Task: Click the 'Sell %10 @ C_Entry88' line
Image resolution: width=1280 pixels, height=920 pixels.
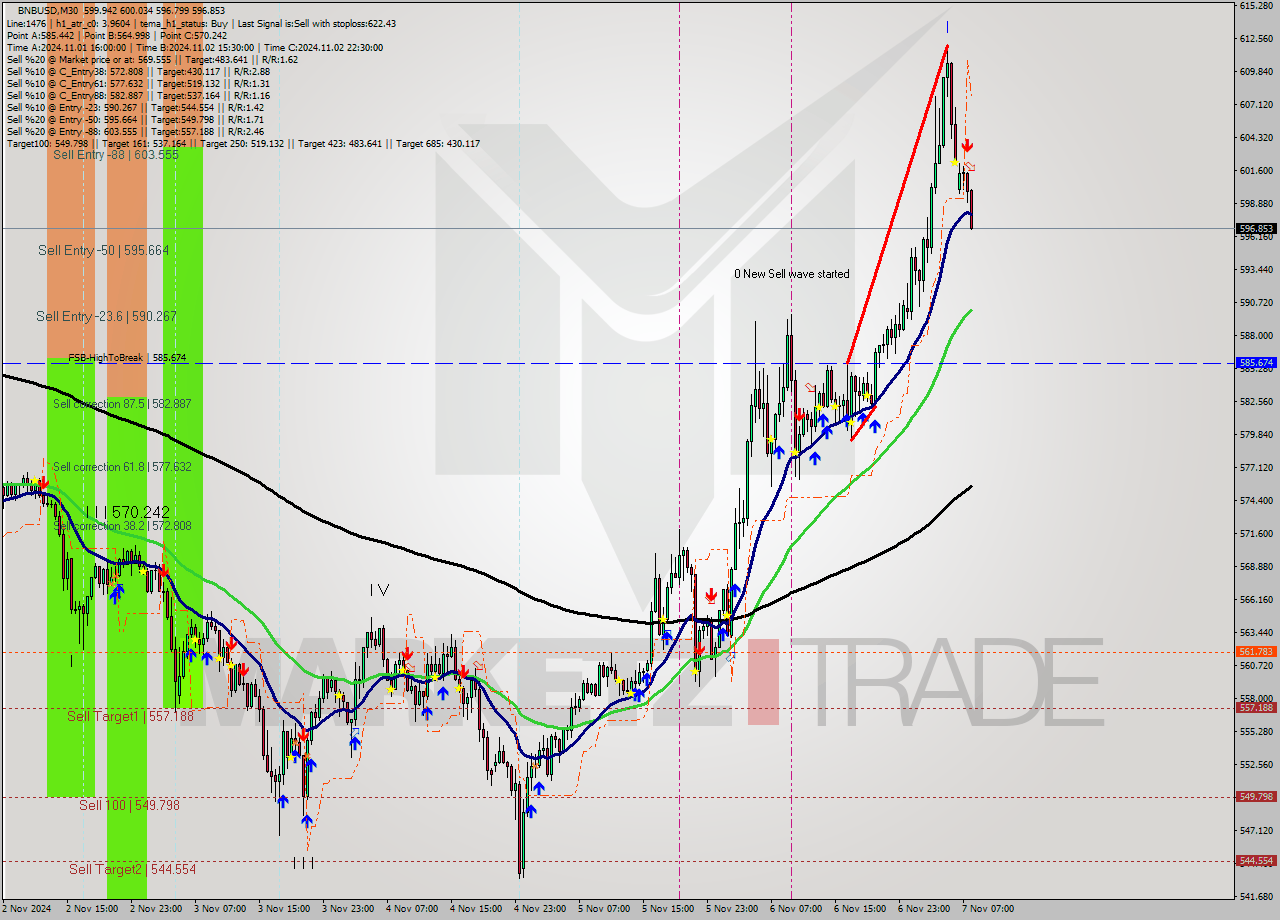Action: (x=138, y=95)
